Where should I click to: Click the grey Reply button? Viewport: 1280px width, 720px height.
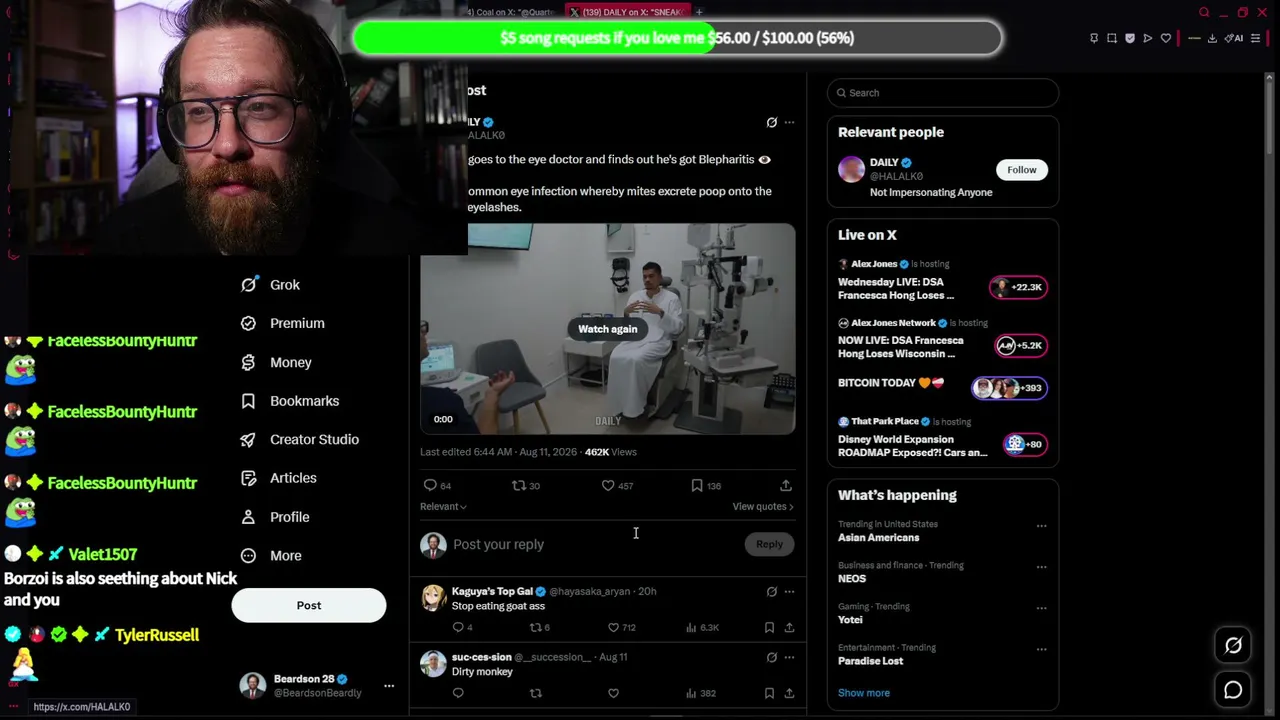pos(769,544)
